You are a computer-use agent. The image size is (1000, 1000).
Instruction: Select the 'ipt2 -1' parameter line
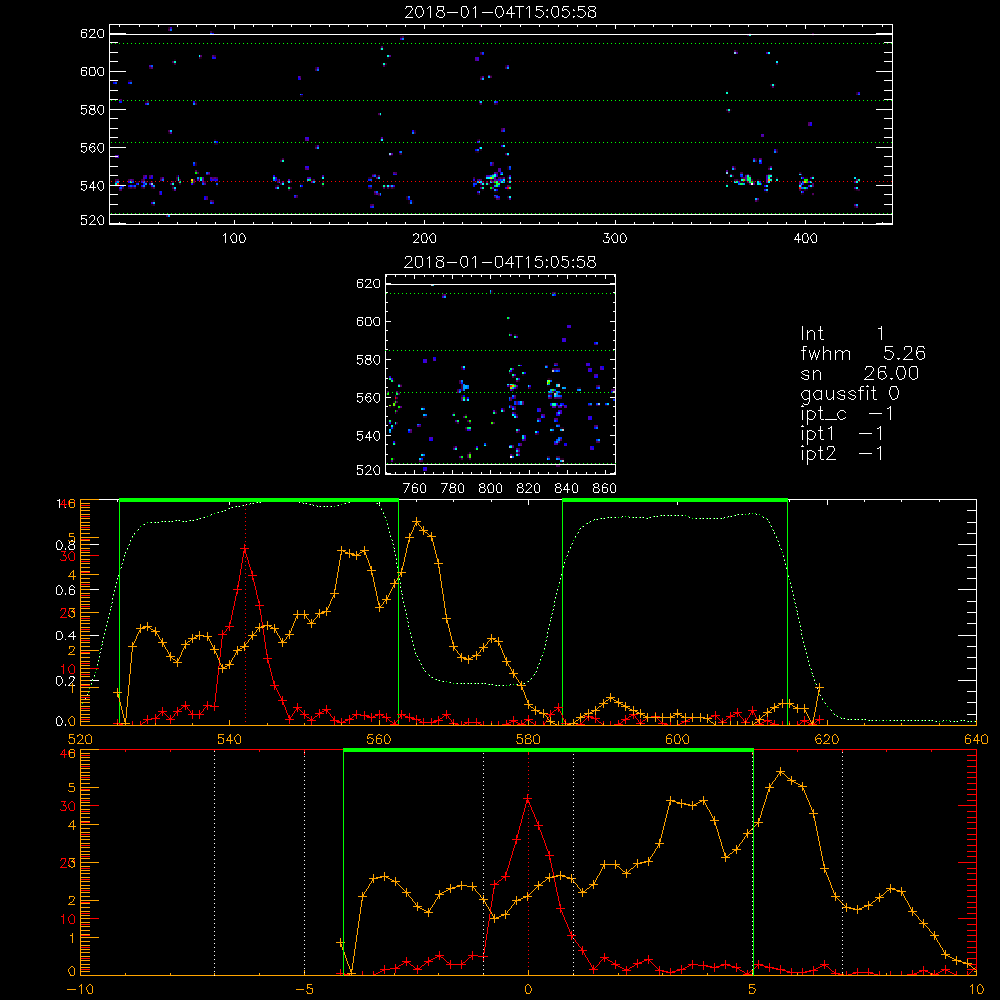(x=842, y=453)
